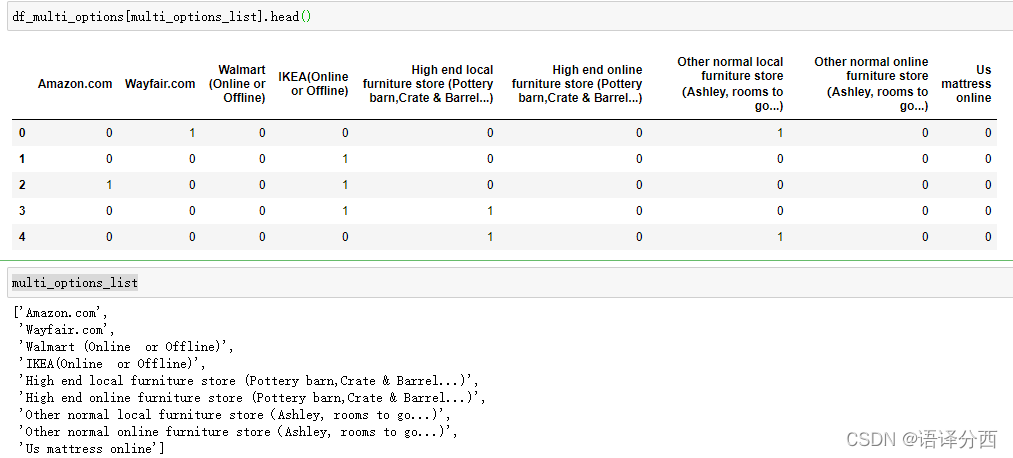
Task: Select the Other normal local furniture store header
Action: coord(730,84)
